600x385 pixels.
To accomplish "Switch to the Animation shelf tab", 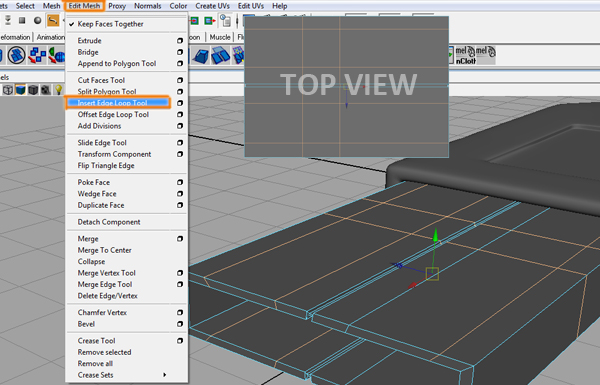I will (x=51, y=37).
